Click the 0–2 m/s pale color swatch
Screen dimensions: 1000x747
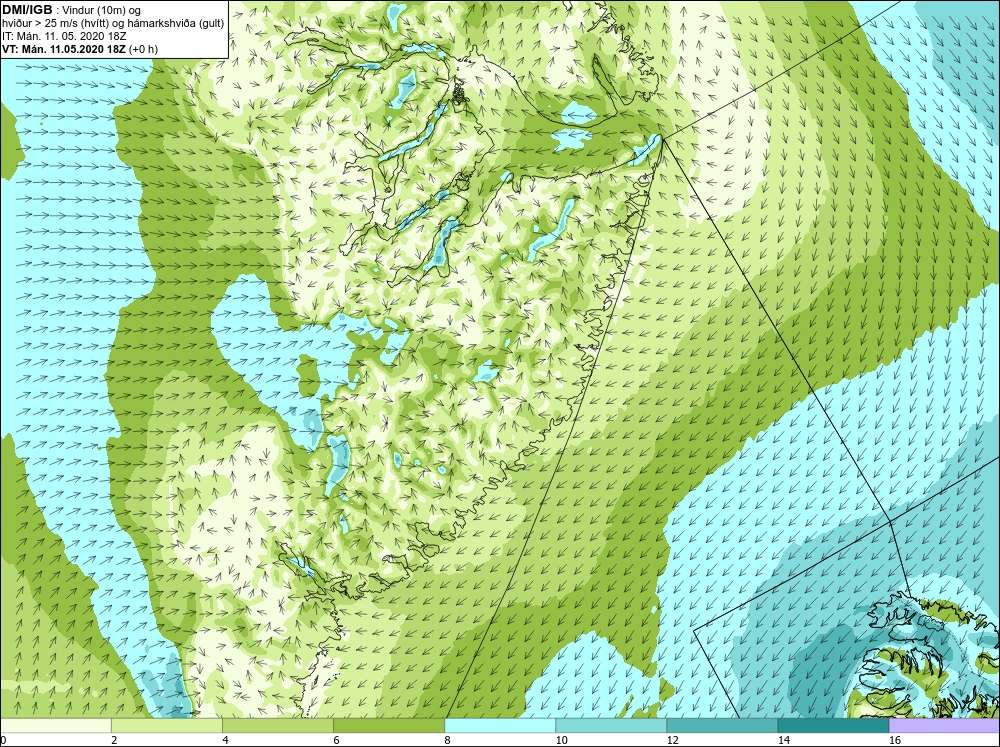(x=55, y=725)
